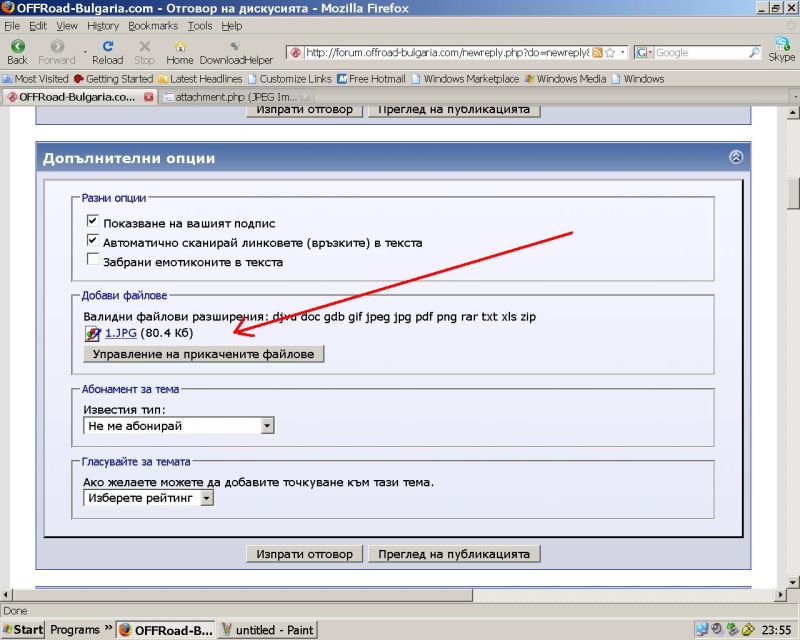Switch to untitled - Paint taskbar button
This screenshot has width=800, height=640.
268,630
